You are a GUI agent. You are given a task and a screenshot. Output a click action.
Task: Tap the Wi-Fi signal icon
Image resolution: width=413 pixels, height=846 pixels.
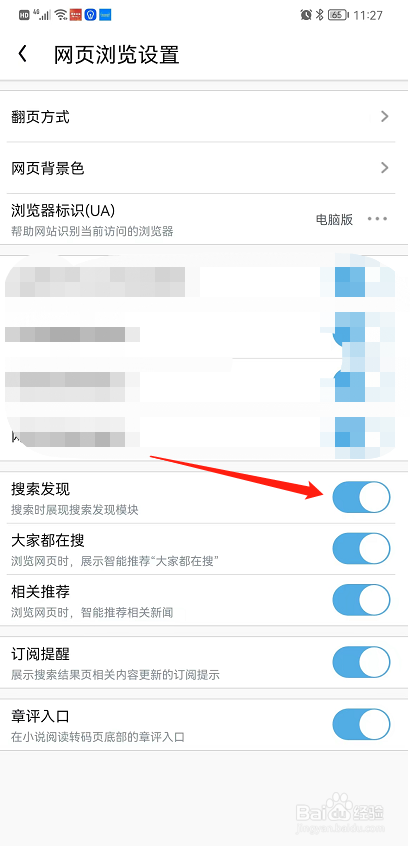(x=61, y=15)
